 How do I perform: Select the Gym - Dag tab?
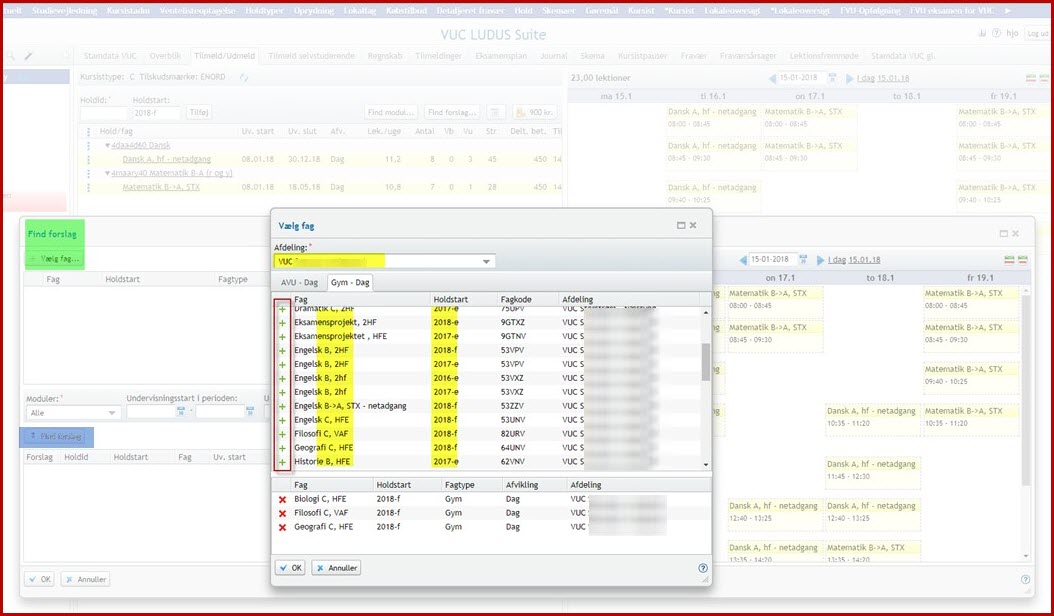click(x=350, y=282)
